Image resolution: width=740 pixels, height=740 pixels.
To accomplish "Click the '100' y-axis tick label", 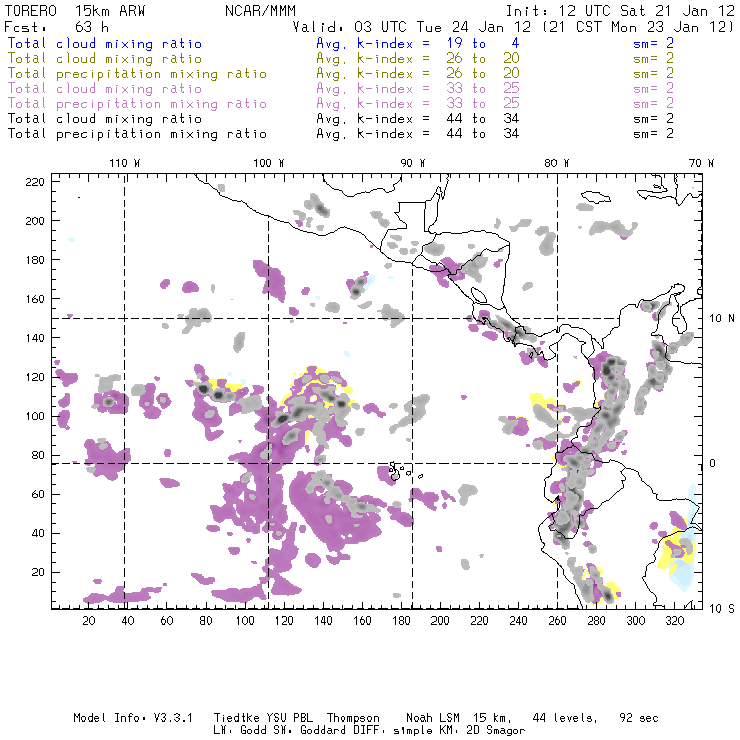I will point(35,416).
